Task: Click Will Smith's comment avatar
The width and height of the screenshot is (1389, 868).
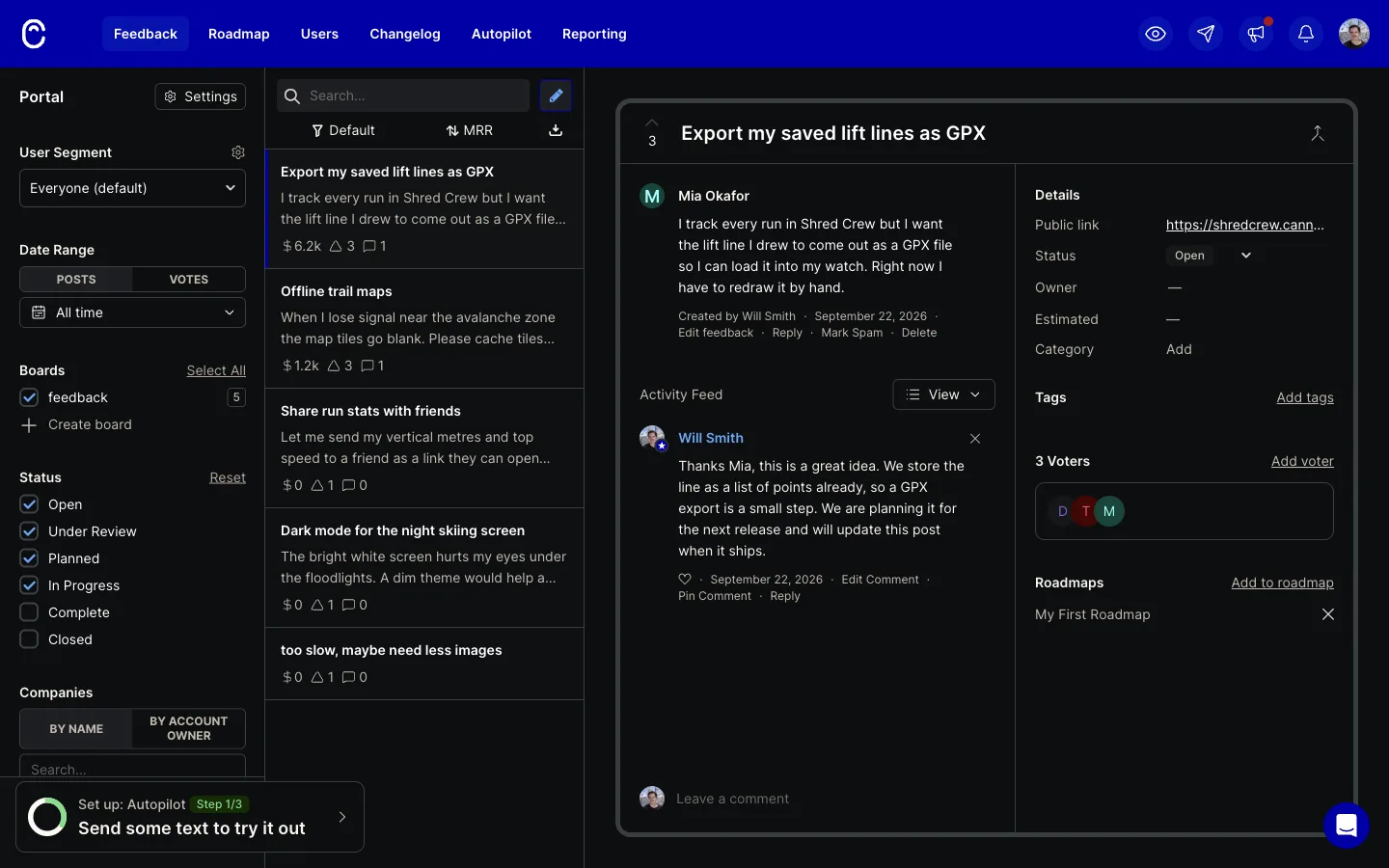Action: coord(652,438)
